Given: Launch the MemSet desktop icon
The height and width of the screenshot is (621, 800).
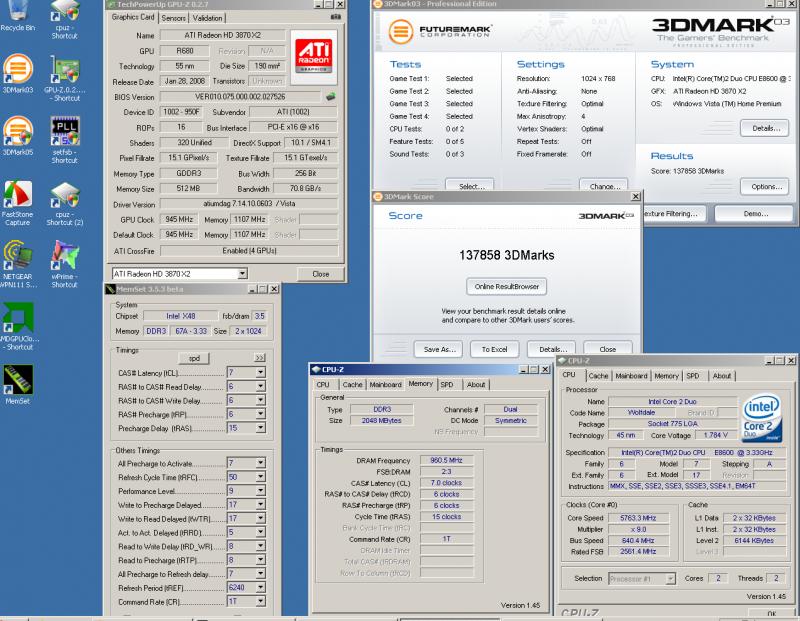Looking at the screenshot, I should [18, 385].
